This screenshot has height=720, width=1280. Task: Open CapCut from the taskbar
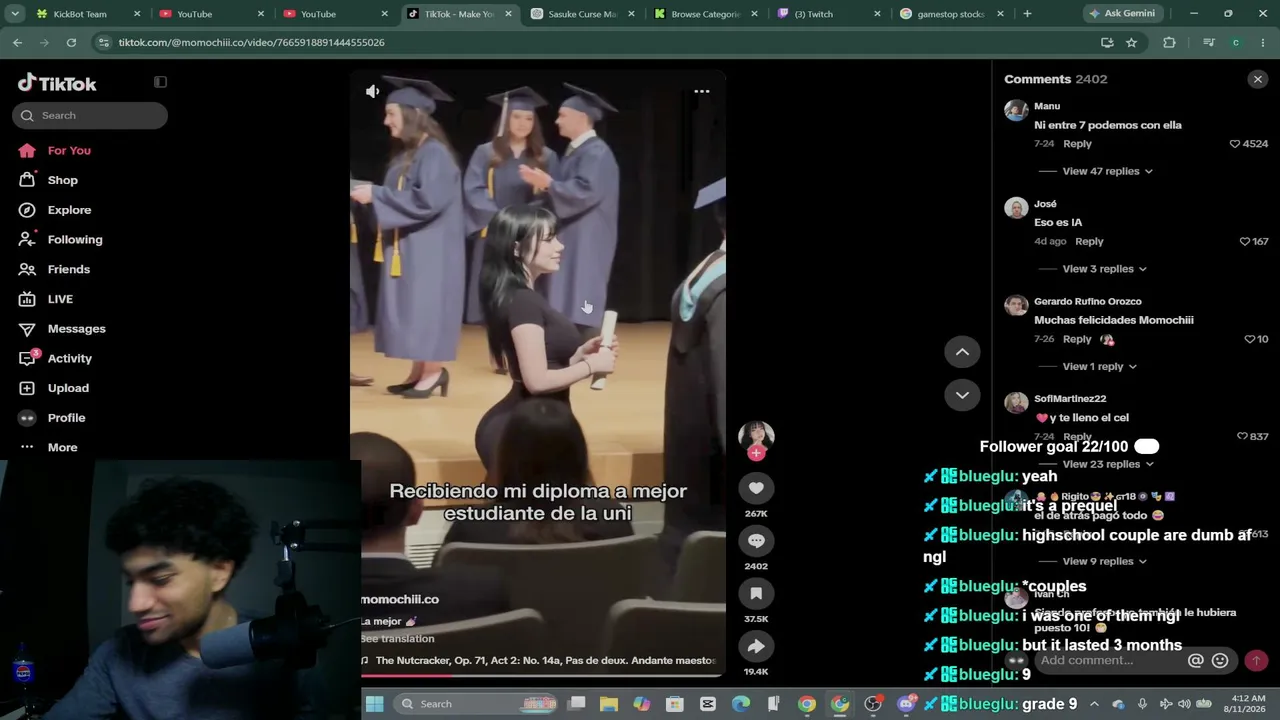(708, 704)
